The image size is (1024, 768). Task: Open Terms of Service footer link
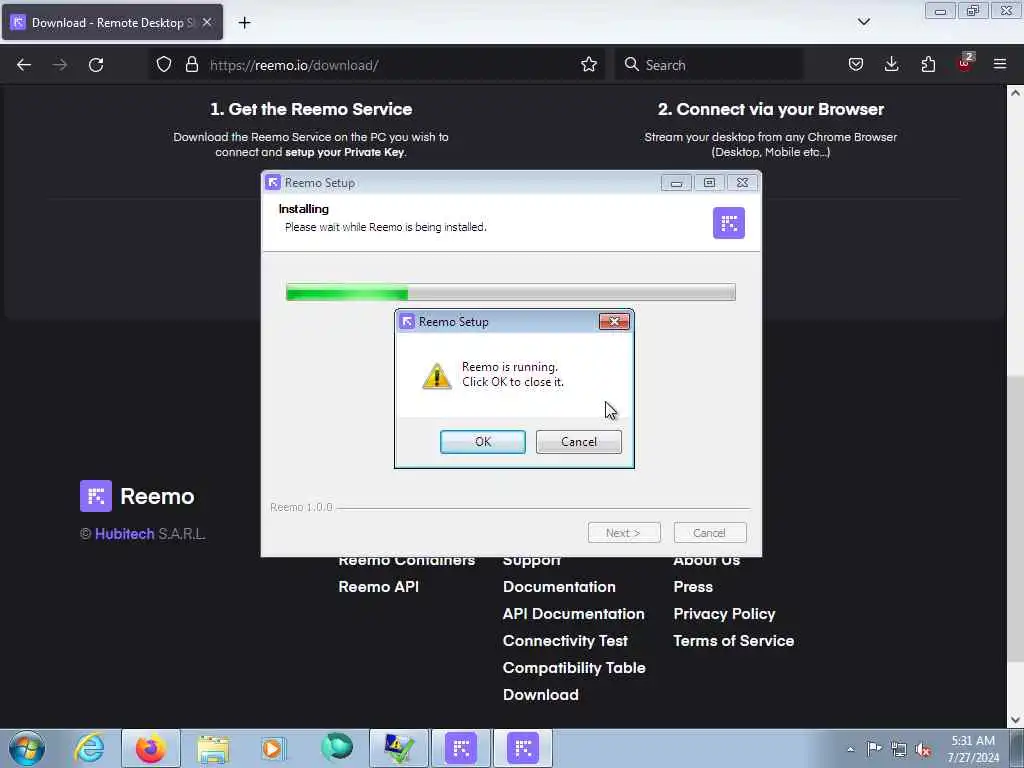733,641
